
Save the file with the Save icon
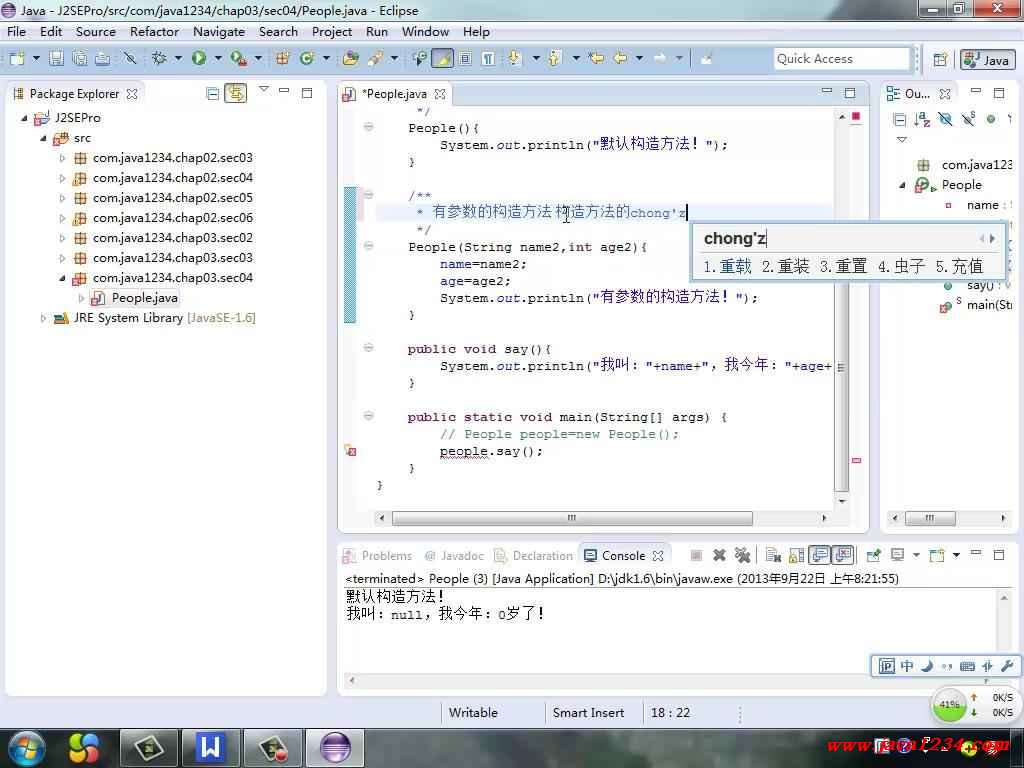pyautogui.click(x=57, y=59)
